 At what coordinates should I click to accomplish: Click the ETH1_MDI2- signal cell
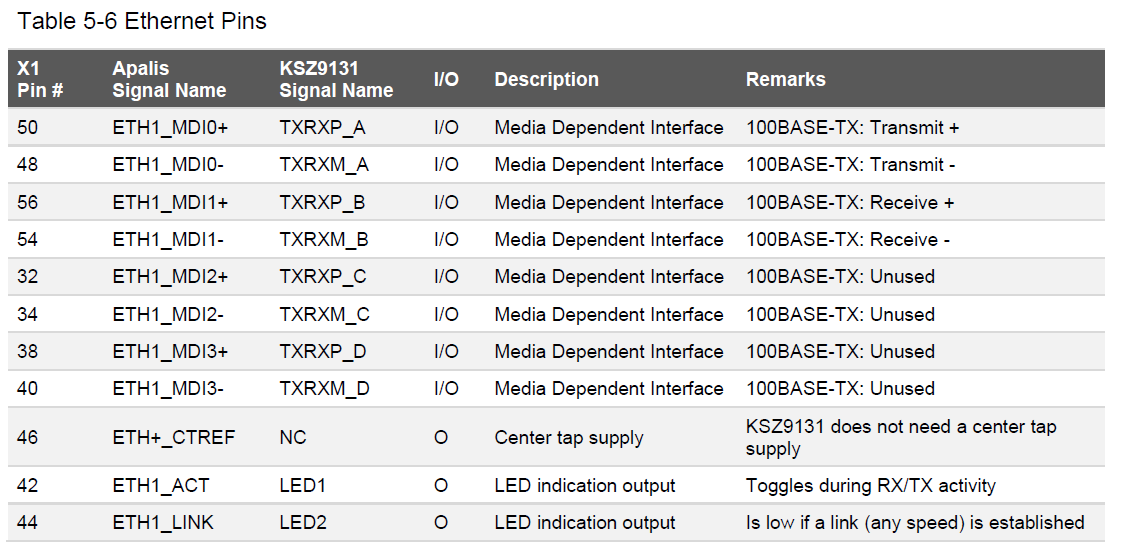pos(168,315)
